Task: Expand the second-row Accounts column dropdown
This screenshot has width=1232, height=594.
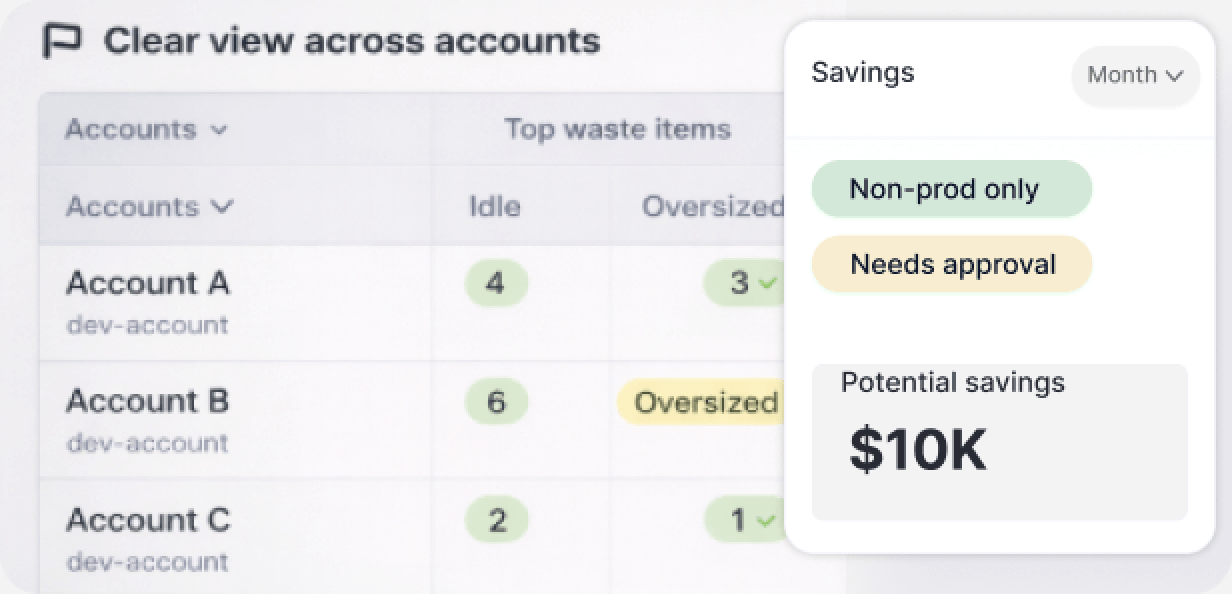Action: [x=149, y=207]
